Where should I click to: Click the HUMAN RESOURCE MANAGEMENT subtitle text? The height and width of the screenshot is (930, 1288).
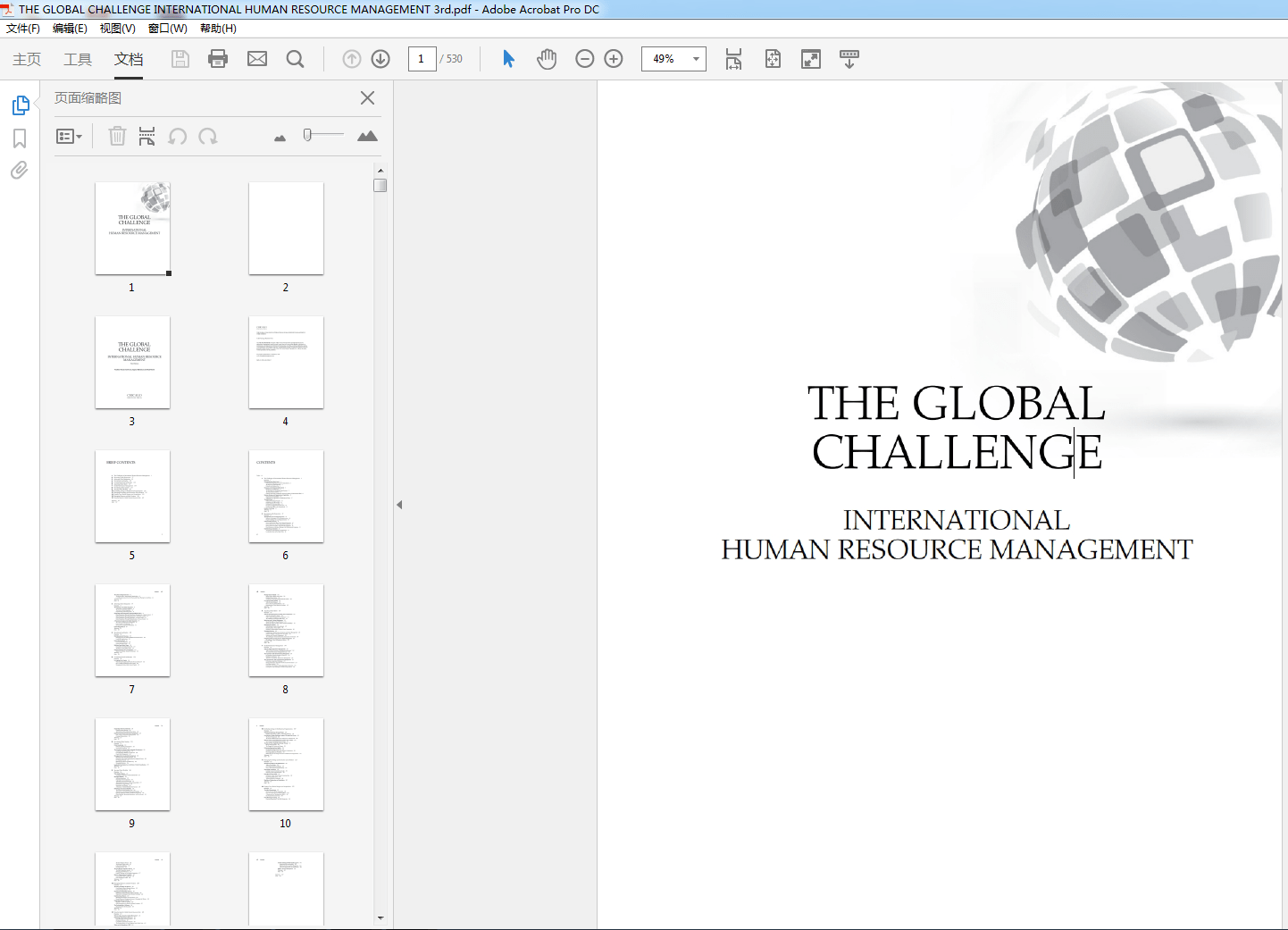[x=957, y=549]
